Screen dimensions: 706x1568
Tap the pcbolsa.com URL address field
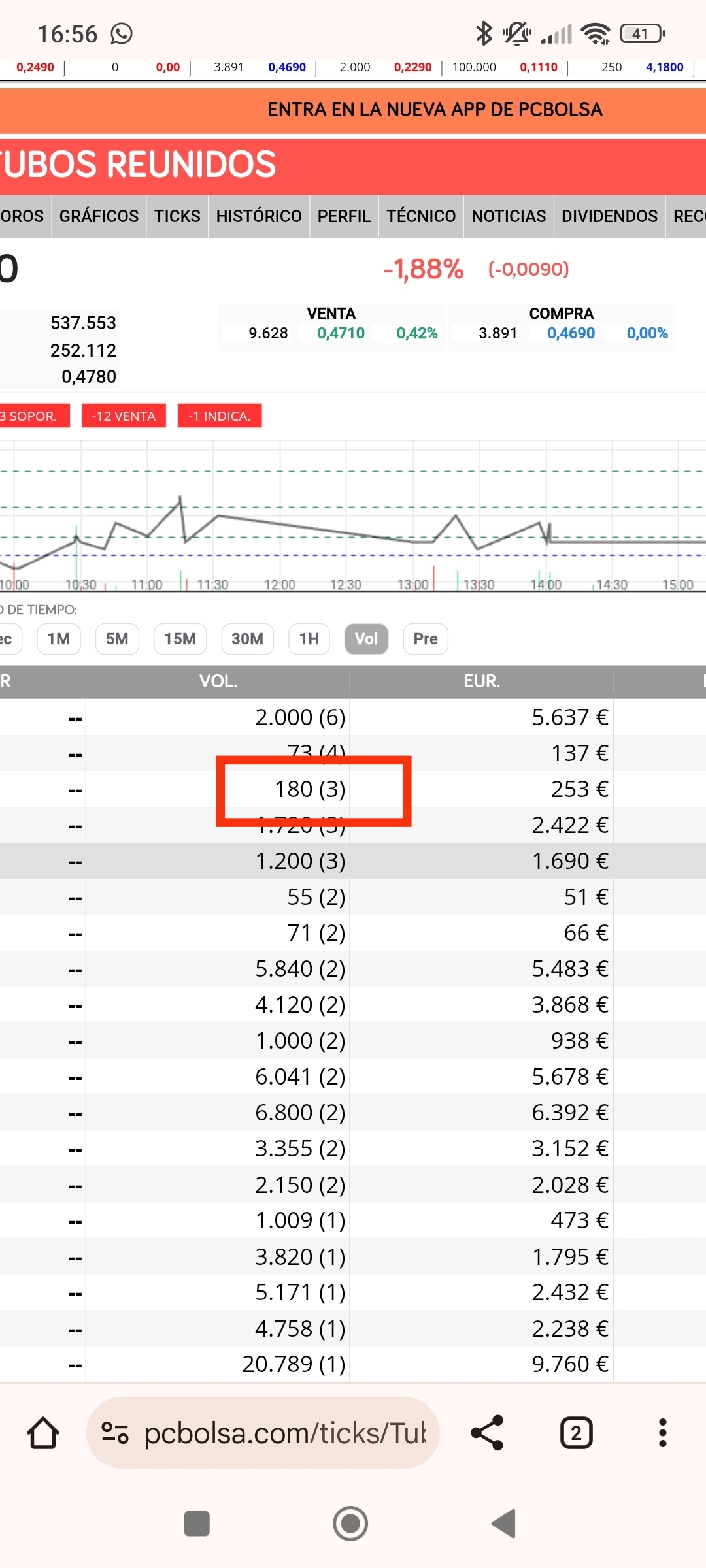[284, 1433]
